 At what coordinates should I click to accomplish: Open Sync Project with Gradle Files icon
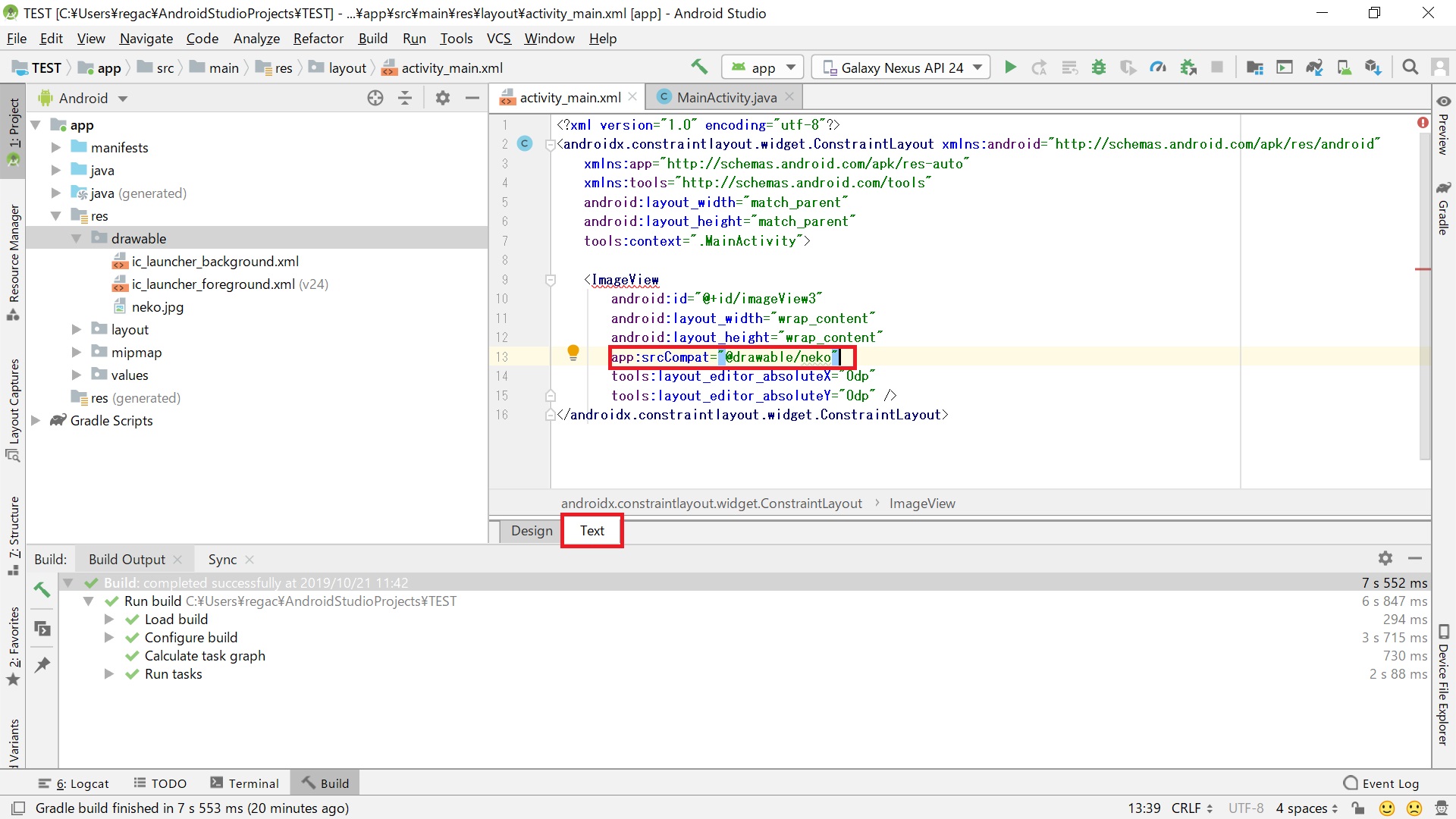click(1314, 67)
